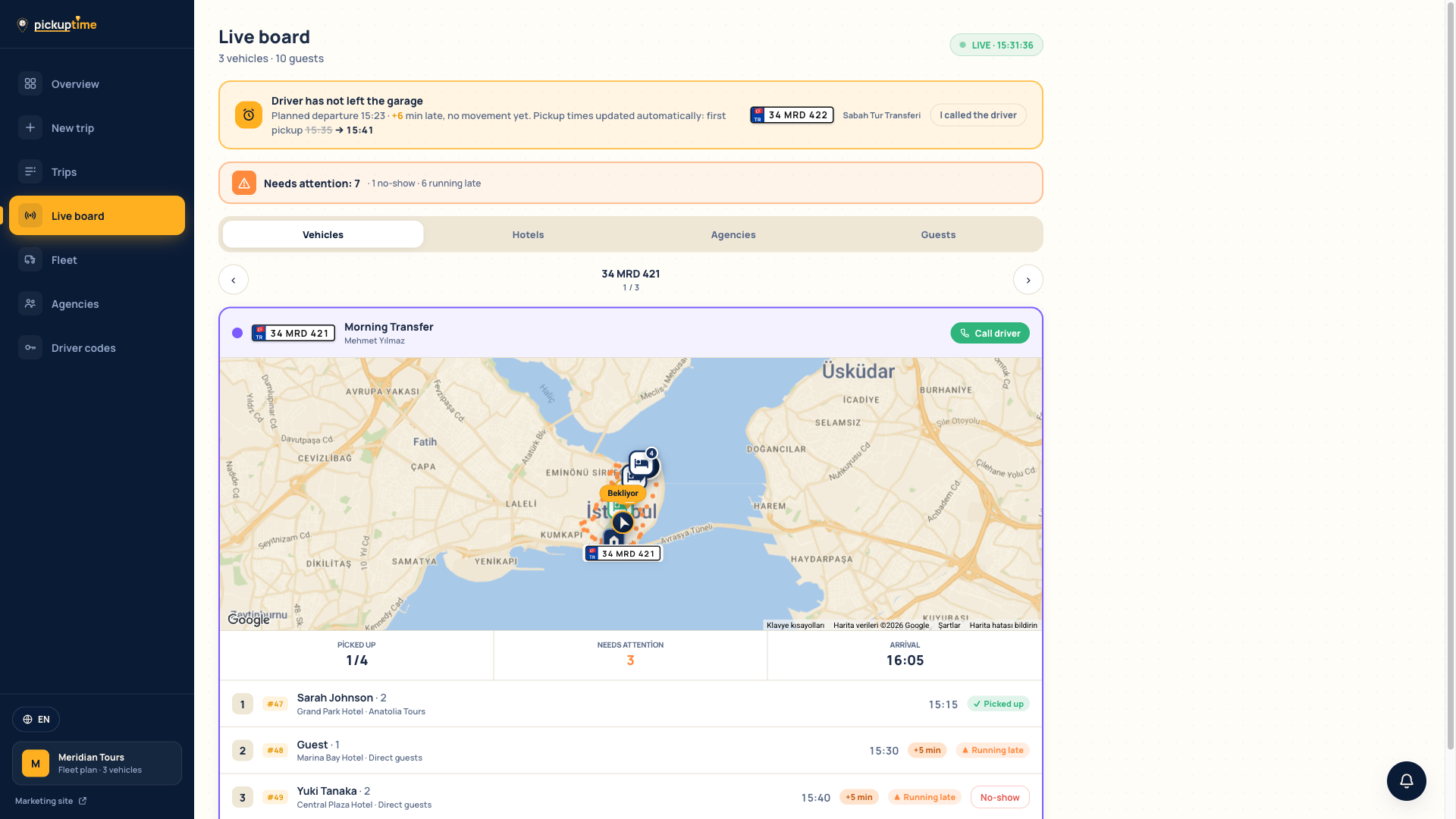Open Driver codes page

[97, 347]
